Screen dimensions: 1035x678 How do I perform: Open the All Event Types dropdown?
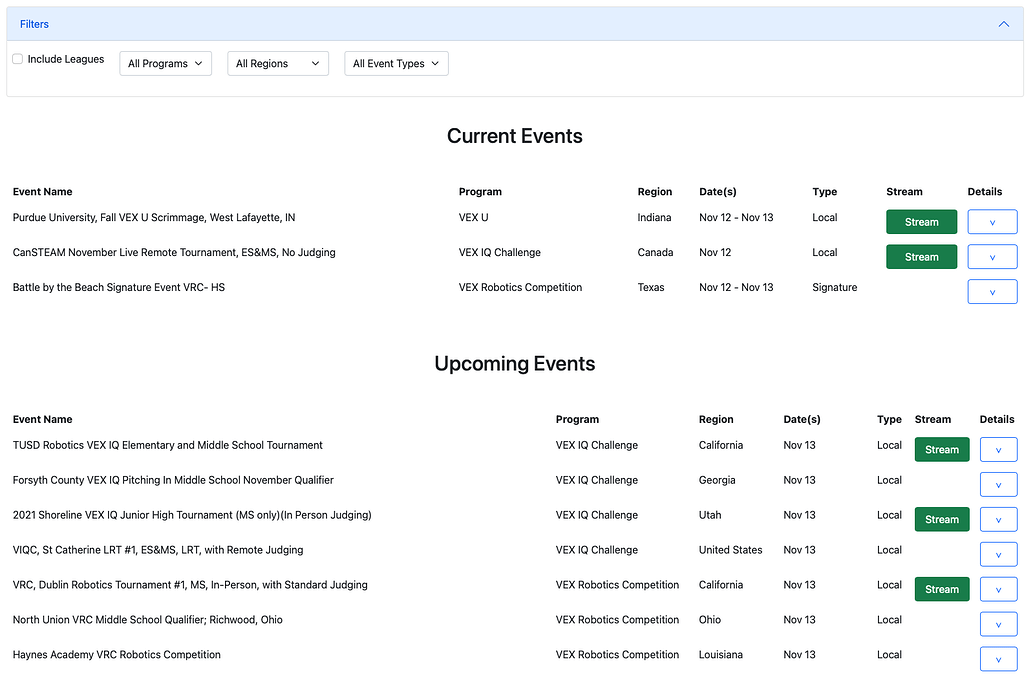396,63
